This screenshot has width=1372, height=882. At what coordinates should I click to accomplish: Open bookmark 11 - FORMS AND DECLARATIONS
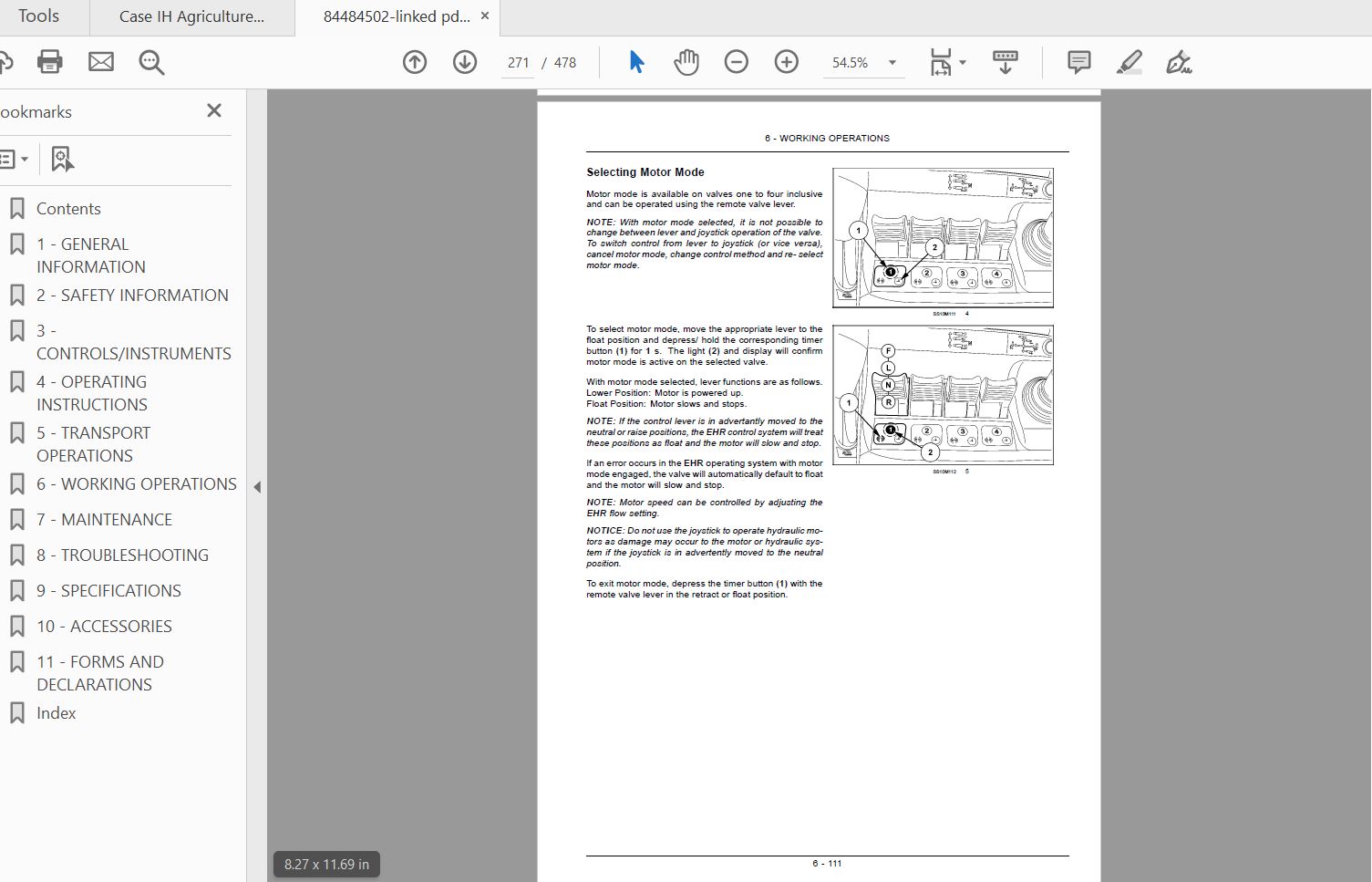[100, 673]
